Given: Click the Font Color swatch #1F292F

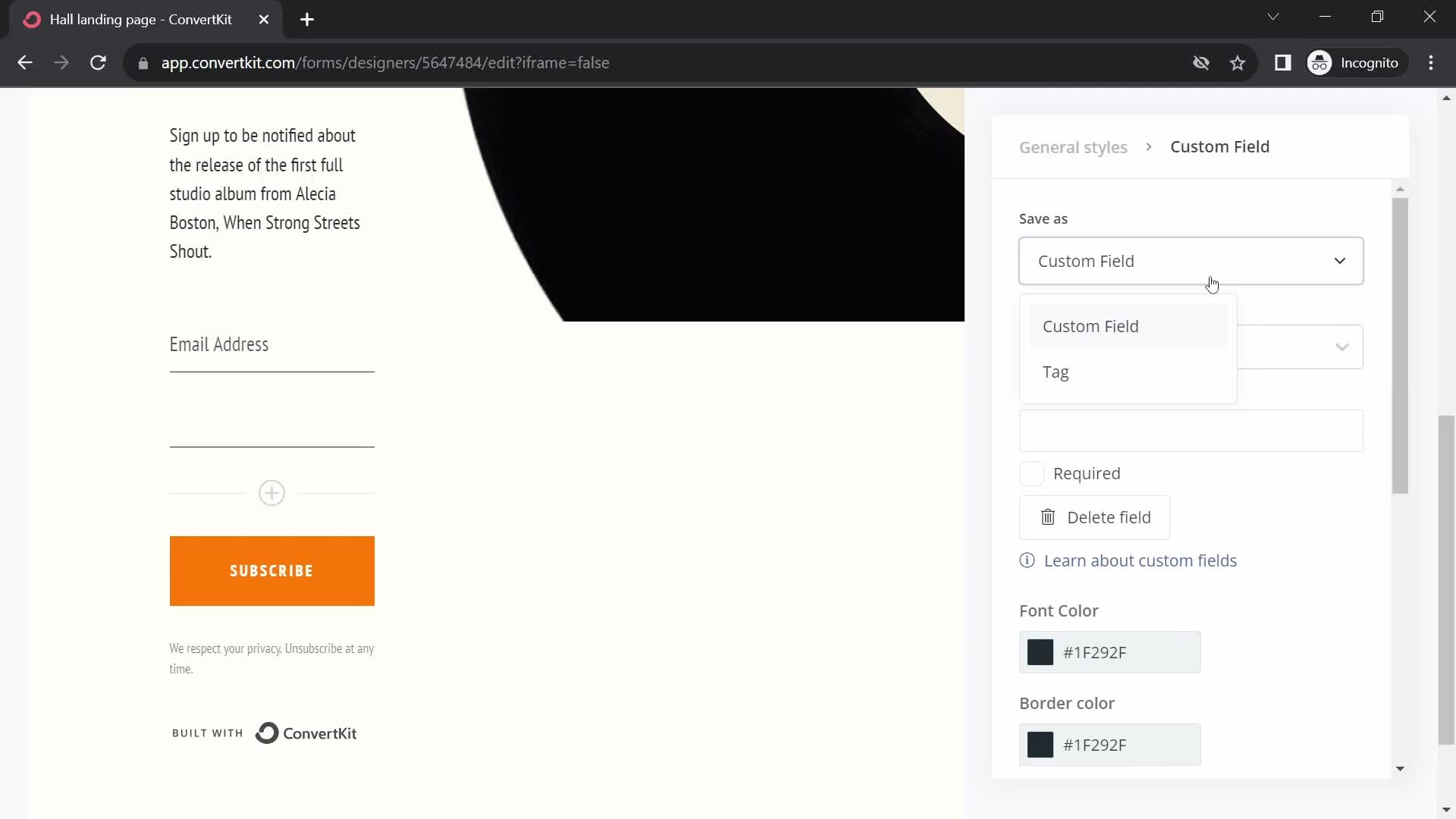Looking at the screenshot, I should pyautogui.click(x=1040, y=652).
